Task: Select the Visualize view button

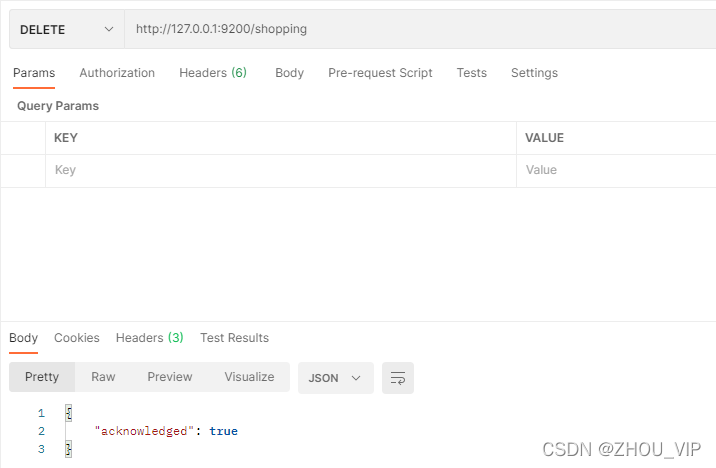Action: click(249, 377)
